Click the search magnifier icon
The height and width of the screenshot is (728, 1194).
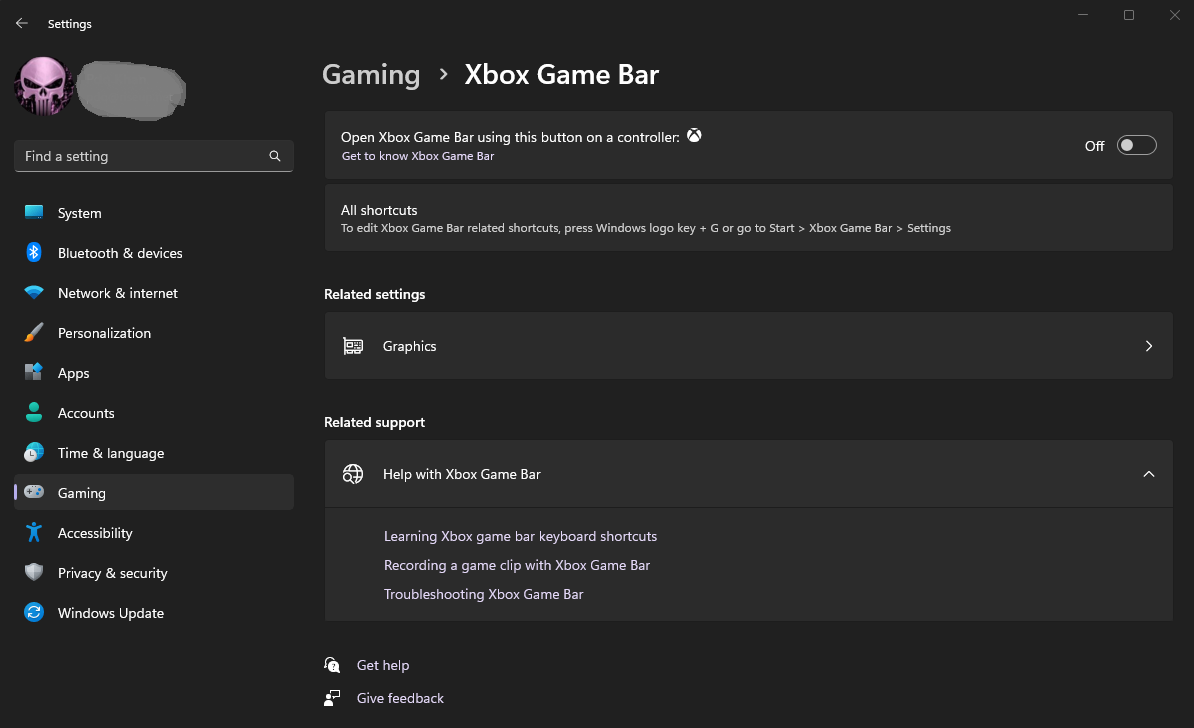point(275,156)
